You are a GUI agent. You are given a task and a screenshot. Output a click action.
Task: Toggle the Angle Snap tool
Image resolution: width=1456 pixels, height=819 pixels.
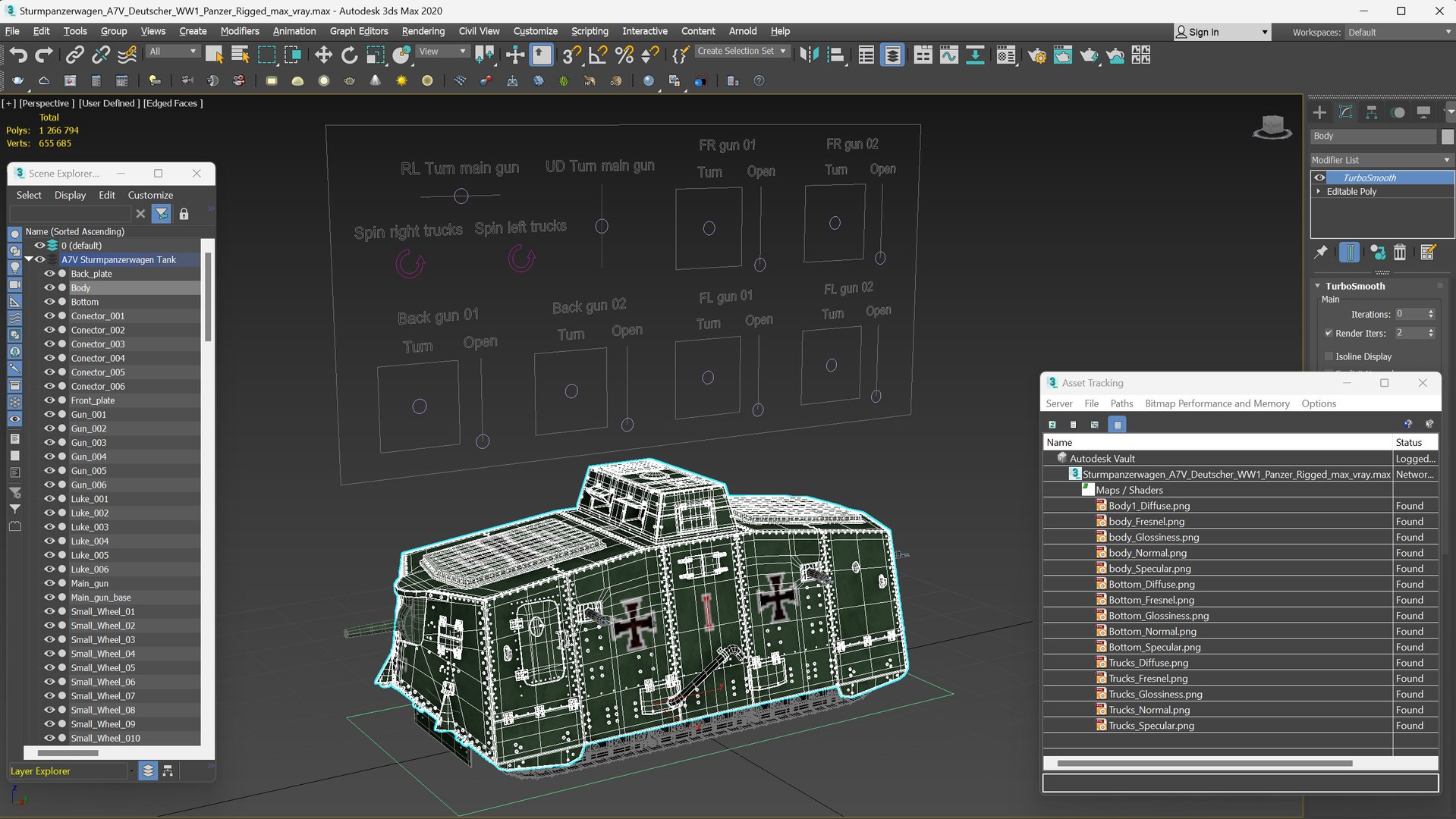click(x=598, y=55)
